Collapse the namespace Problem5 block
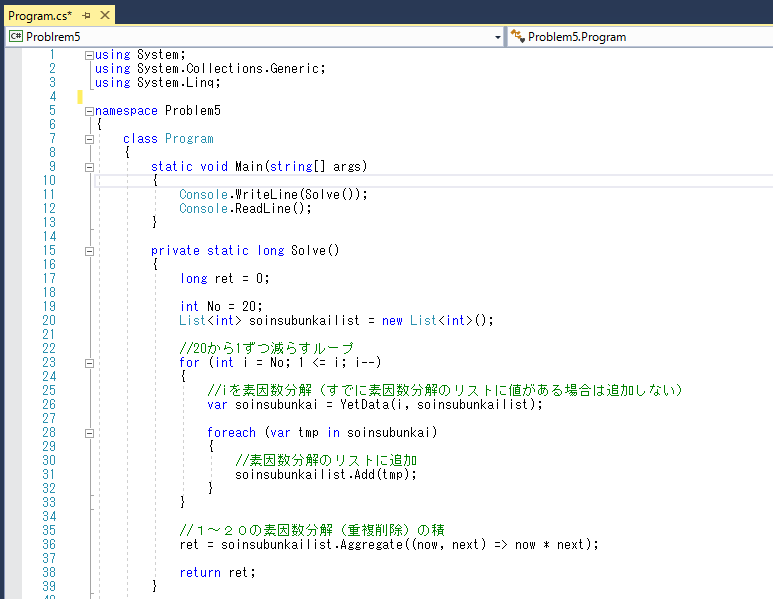773x599 pixels. 89,111
